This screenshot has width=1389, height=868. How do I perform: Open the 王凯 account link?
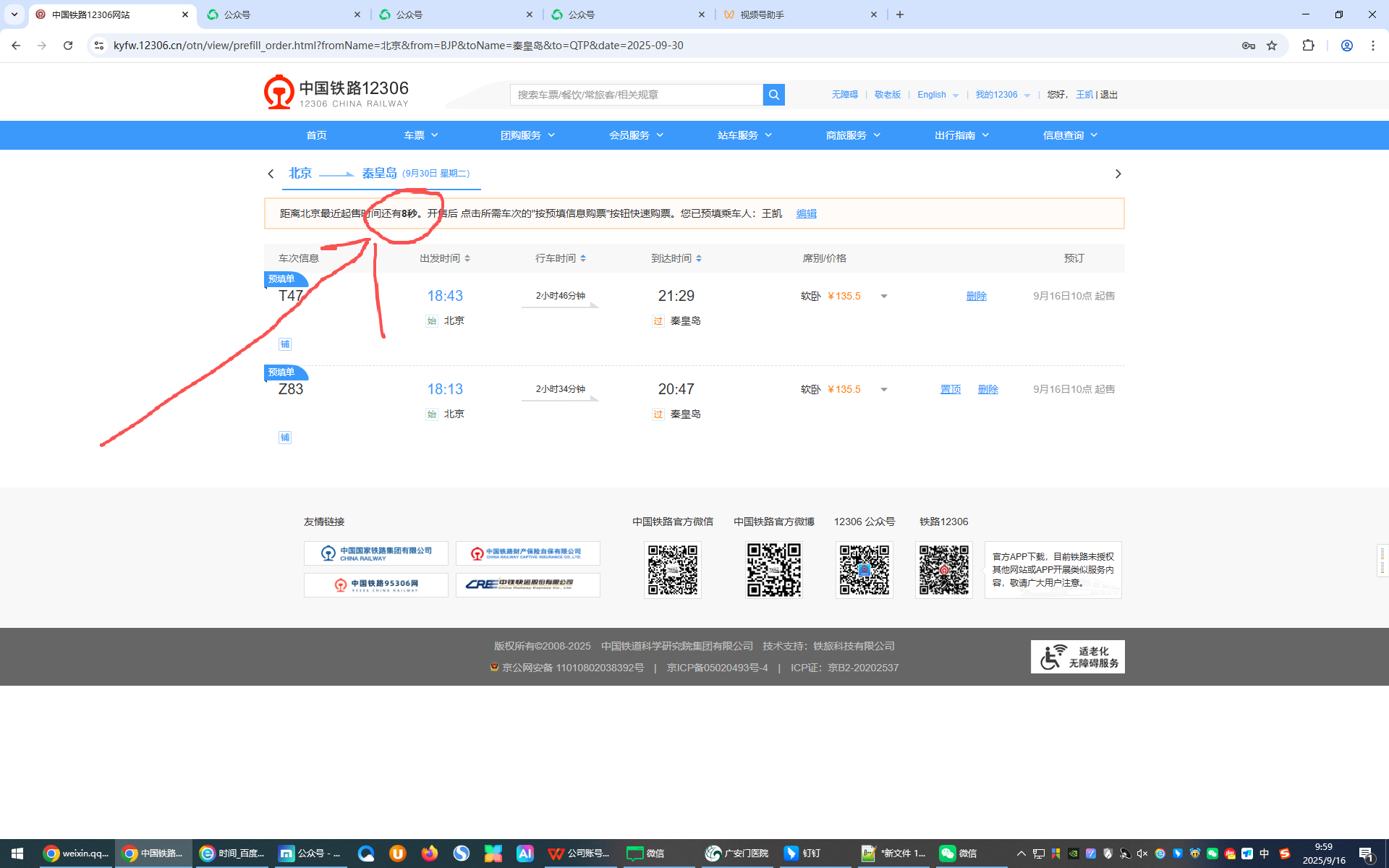(1084, 95)
